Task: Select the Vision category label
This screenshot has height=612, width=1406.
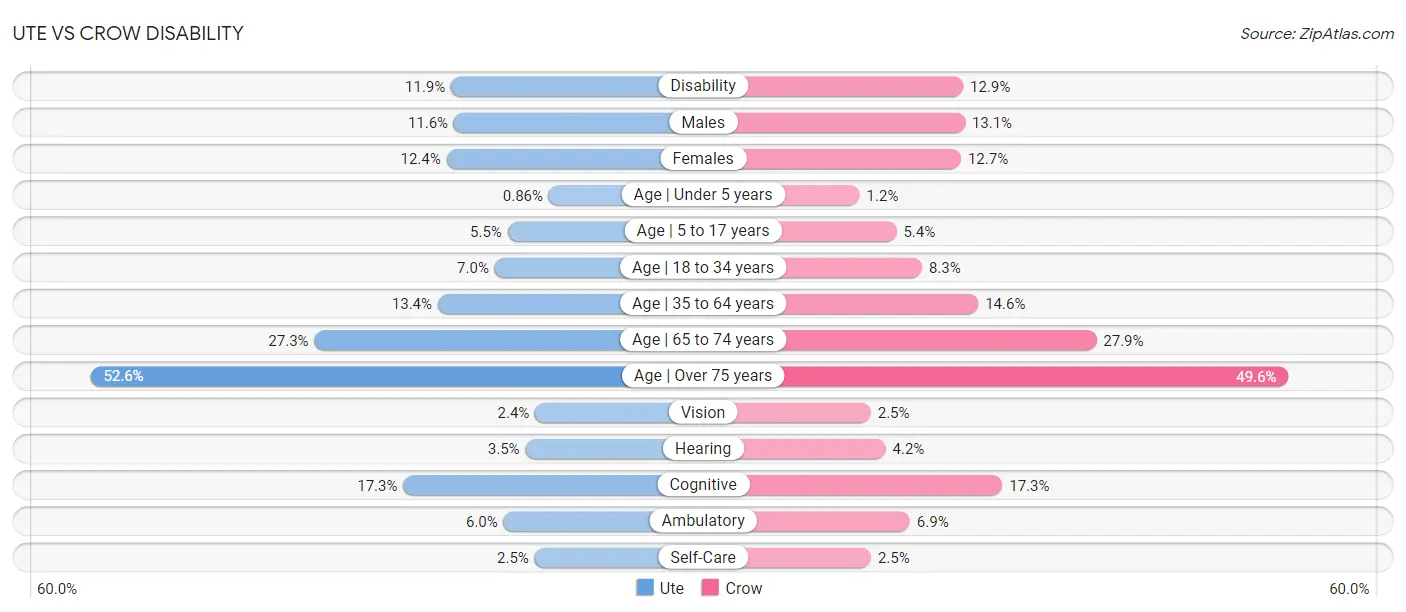Action: pos(703,412)
